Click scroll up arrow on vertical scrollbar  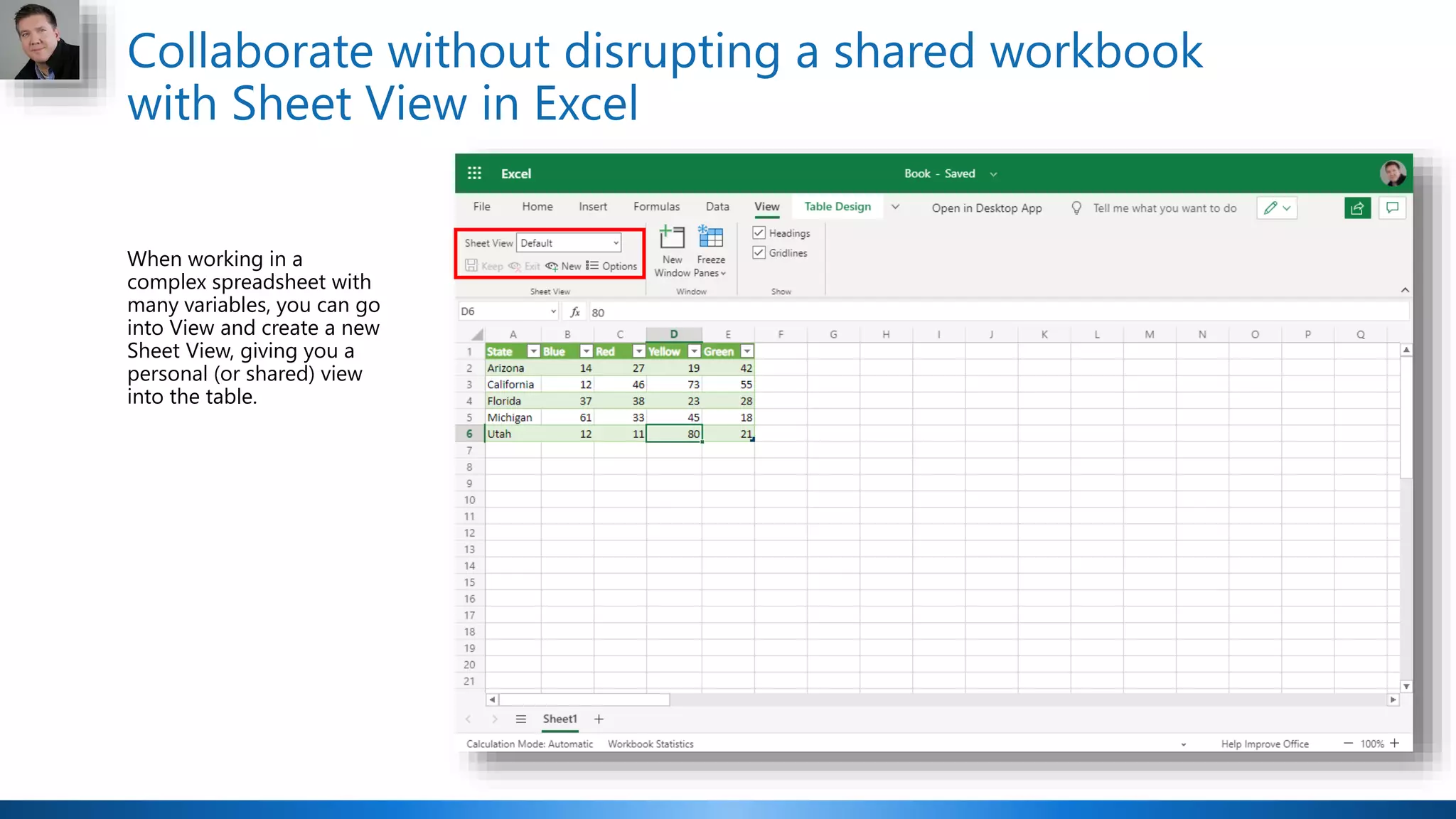click(x=1406, y=350)
